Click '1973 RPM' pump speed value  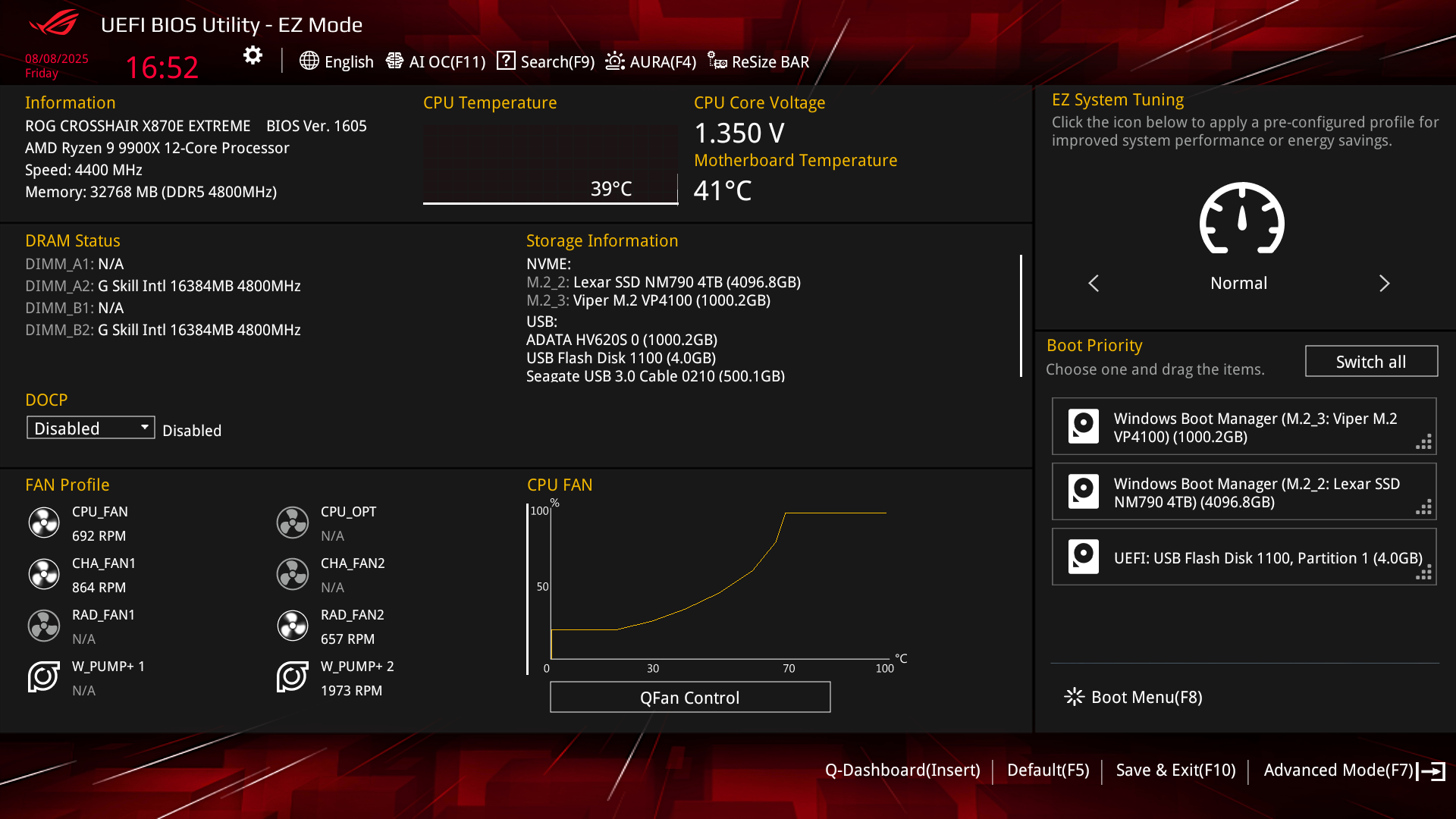[x=351, y=690]
